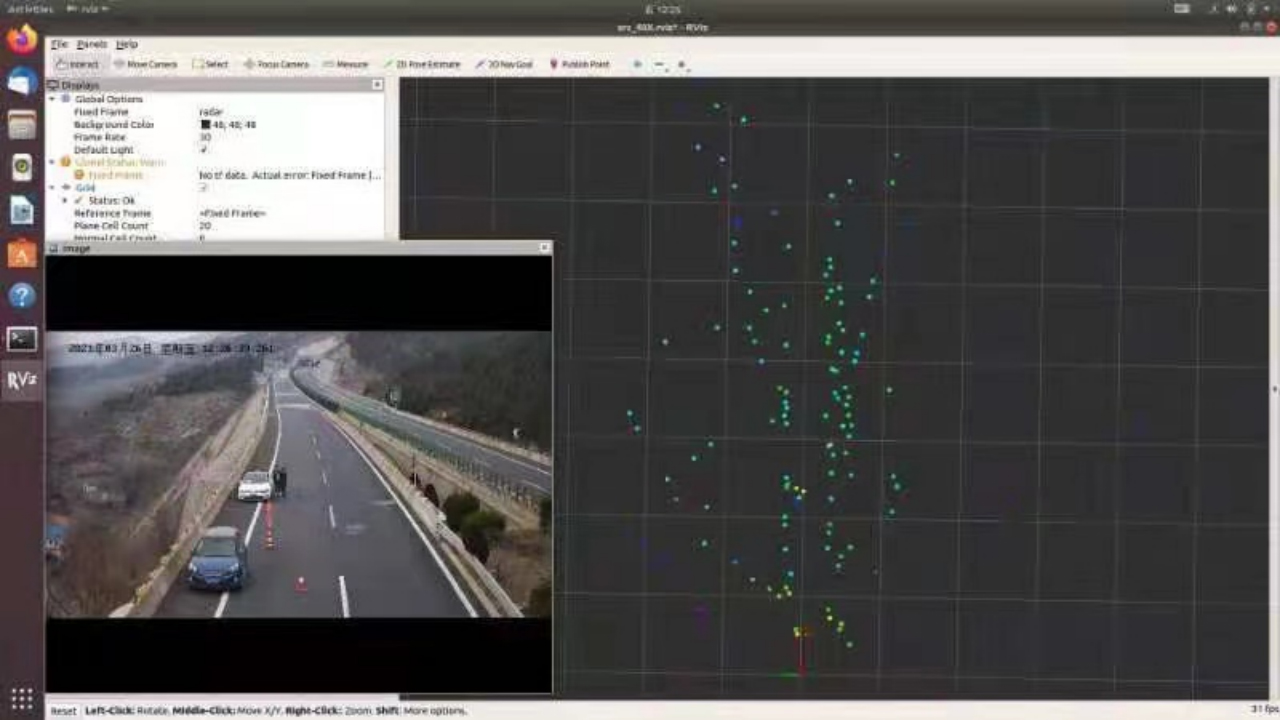Image resolution: width=1280 pixels, height=720 pixels.
Task: Toggle the Default Light checkbox
Action: click(204, 150)
